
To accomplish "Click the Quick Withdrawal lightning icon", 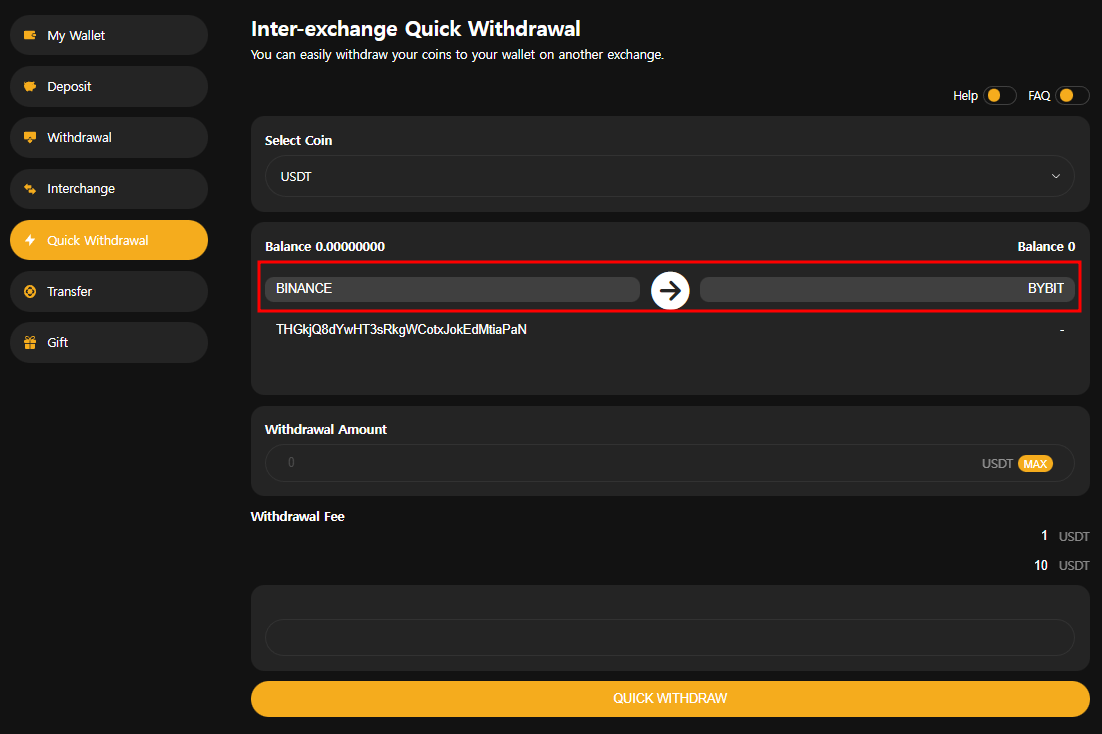I will pos(30,240).
